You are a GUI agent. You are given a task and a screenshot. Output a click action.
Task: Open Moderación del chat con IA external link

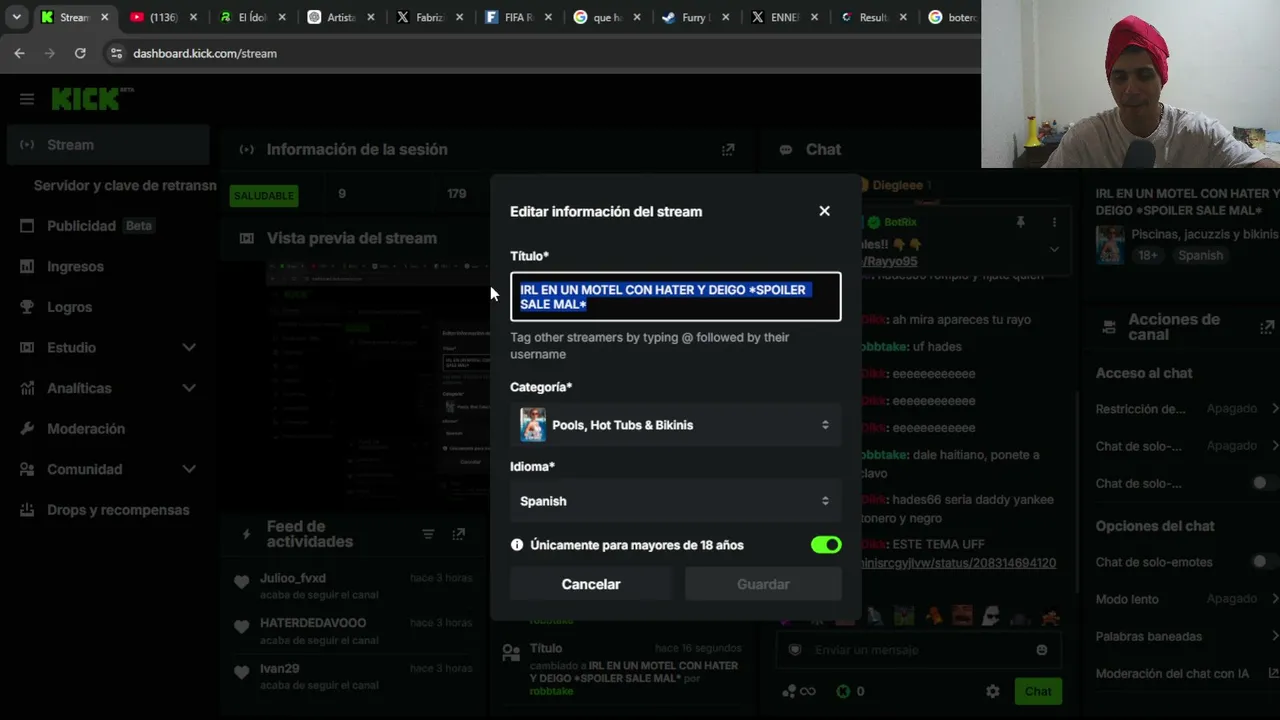pos(1273,673)
